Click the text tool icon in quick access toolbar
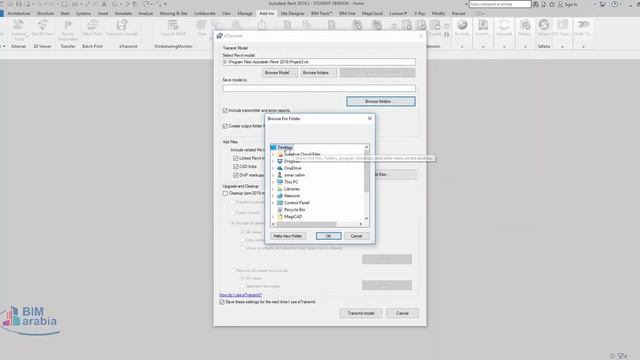This screenshot has width=640, height=360. (x=104, y=4)
